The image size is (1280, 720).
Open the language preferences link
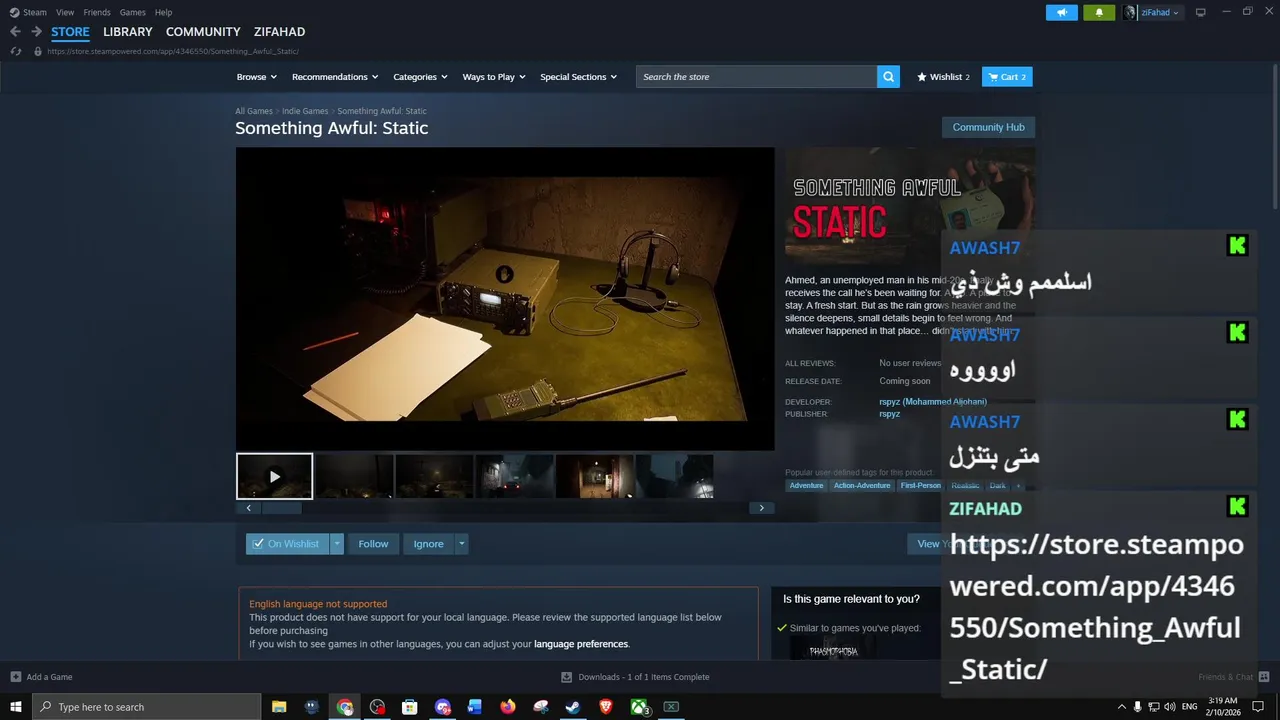tap(581, 644)
